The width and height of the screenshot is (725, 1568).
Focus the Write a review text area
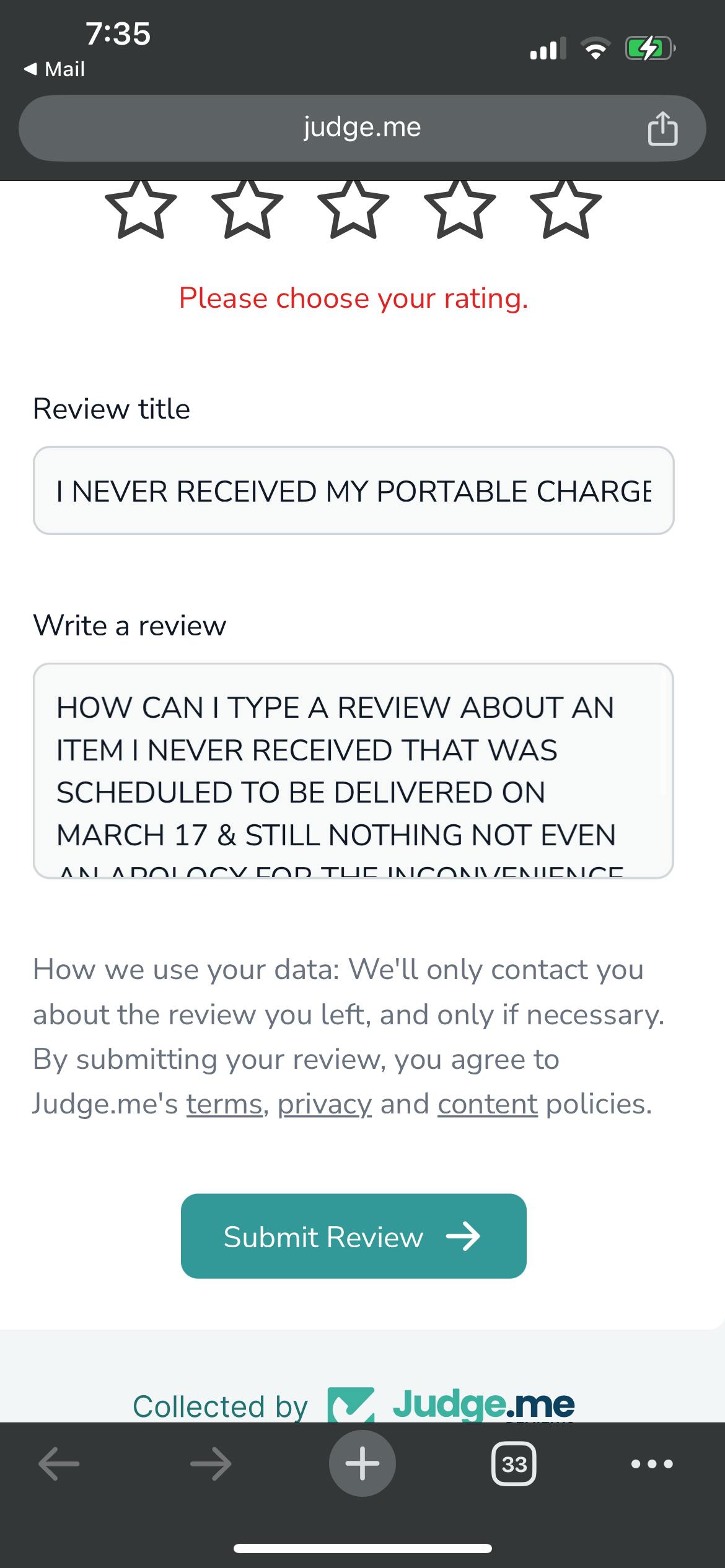click(x=353, y=770)
